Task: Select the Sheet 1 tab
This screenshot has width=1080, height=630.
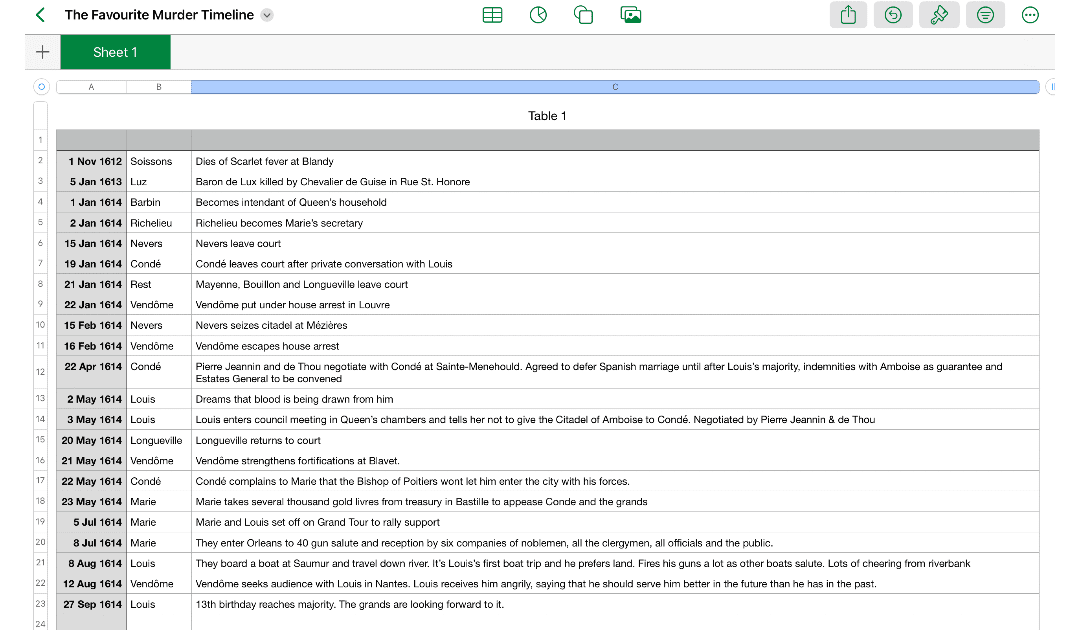Action: click(115, 52)
